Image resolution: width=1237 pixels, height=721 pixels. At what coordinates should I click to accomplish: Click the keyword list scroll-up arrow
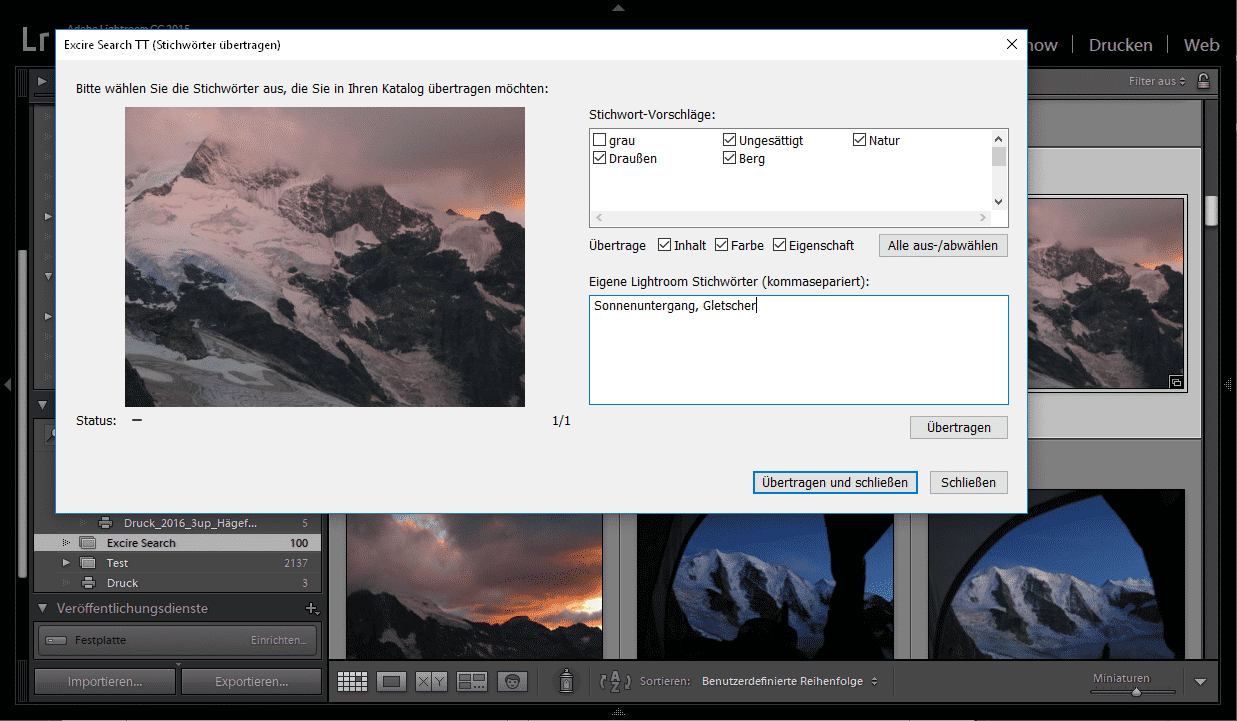[x=999, y=139]
